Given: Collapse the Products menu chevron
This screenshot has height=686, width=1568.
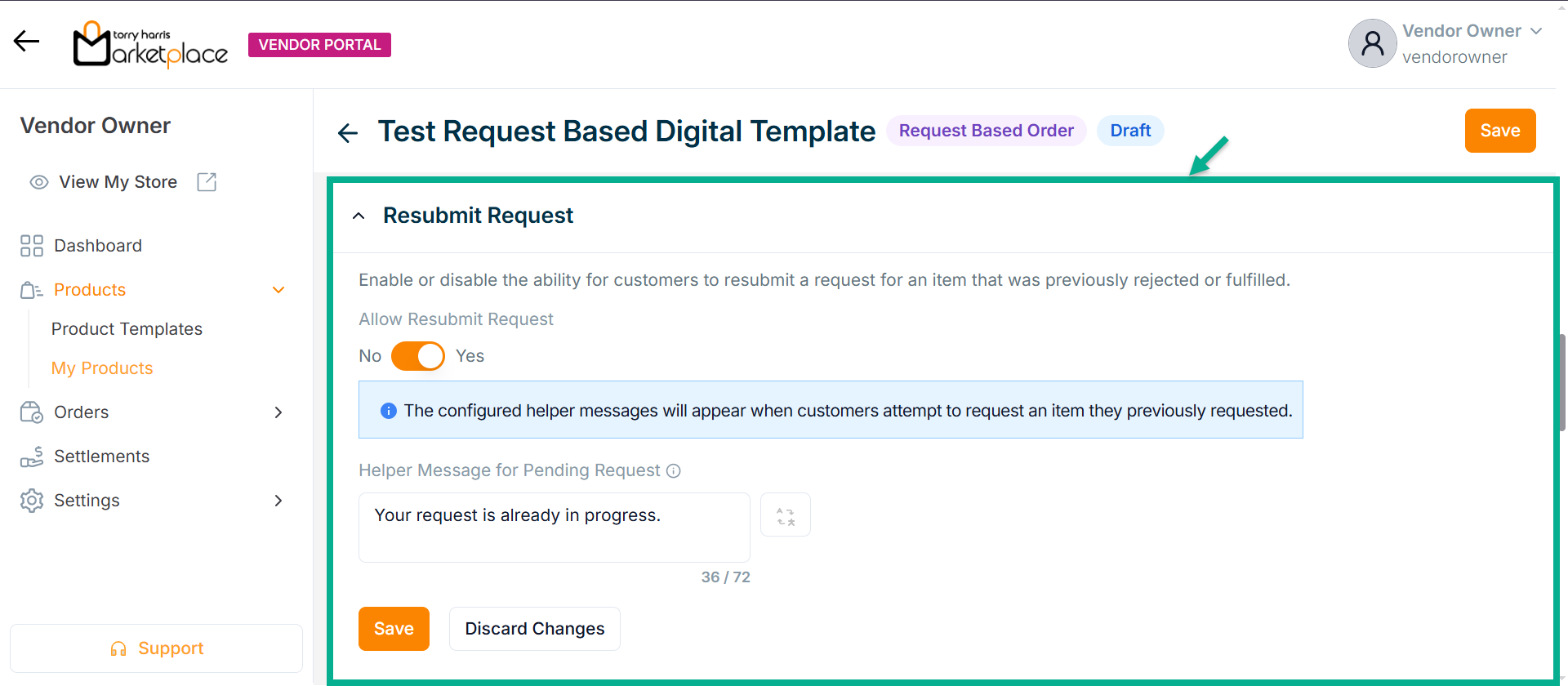Looking at the screenshot, I should [x=278, y=290].
